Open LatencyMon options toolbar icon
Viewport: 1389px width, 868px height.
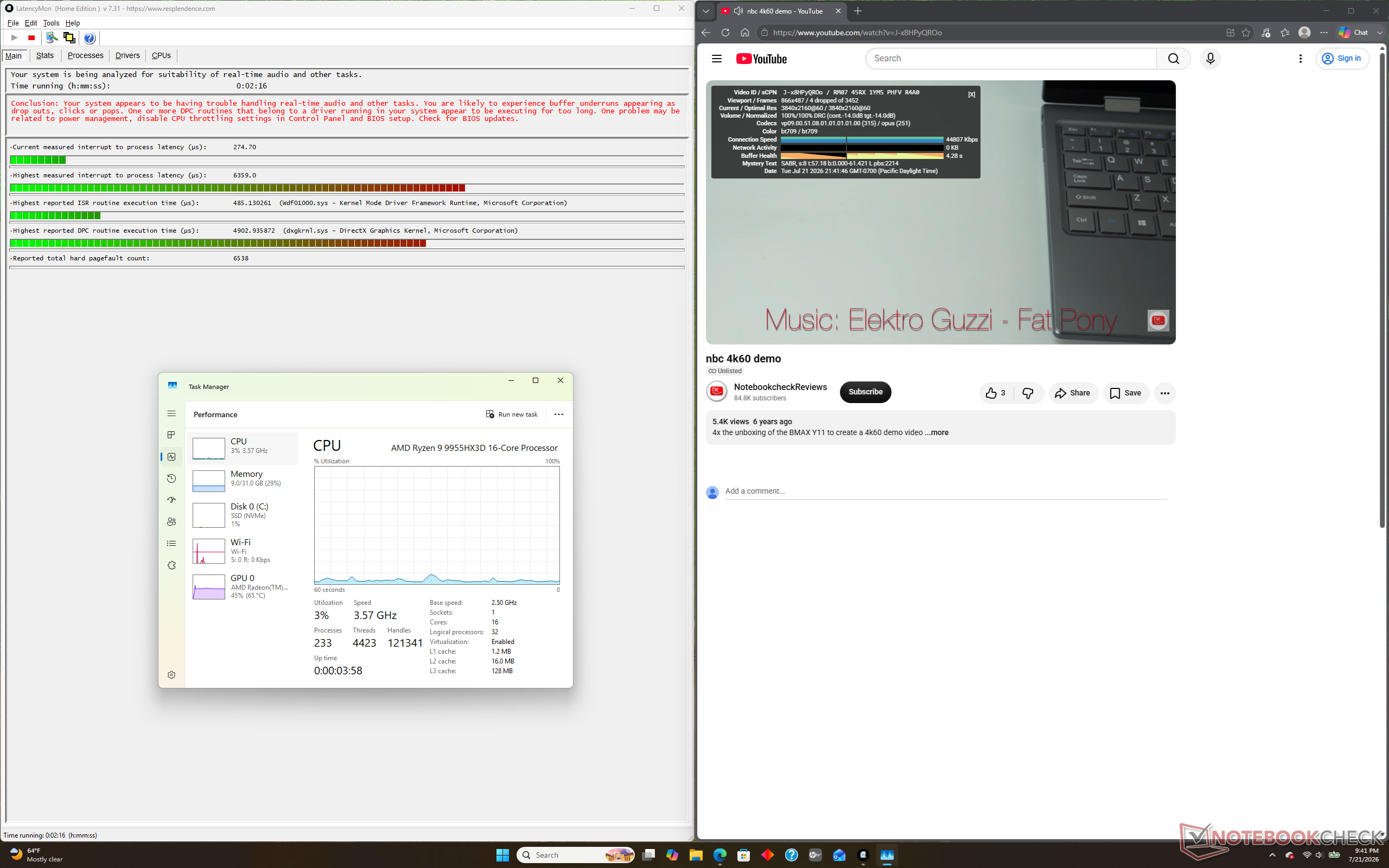52,38
